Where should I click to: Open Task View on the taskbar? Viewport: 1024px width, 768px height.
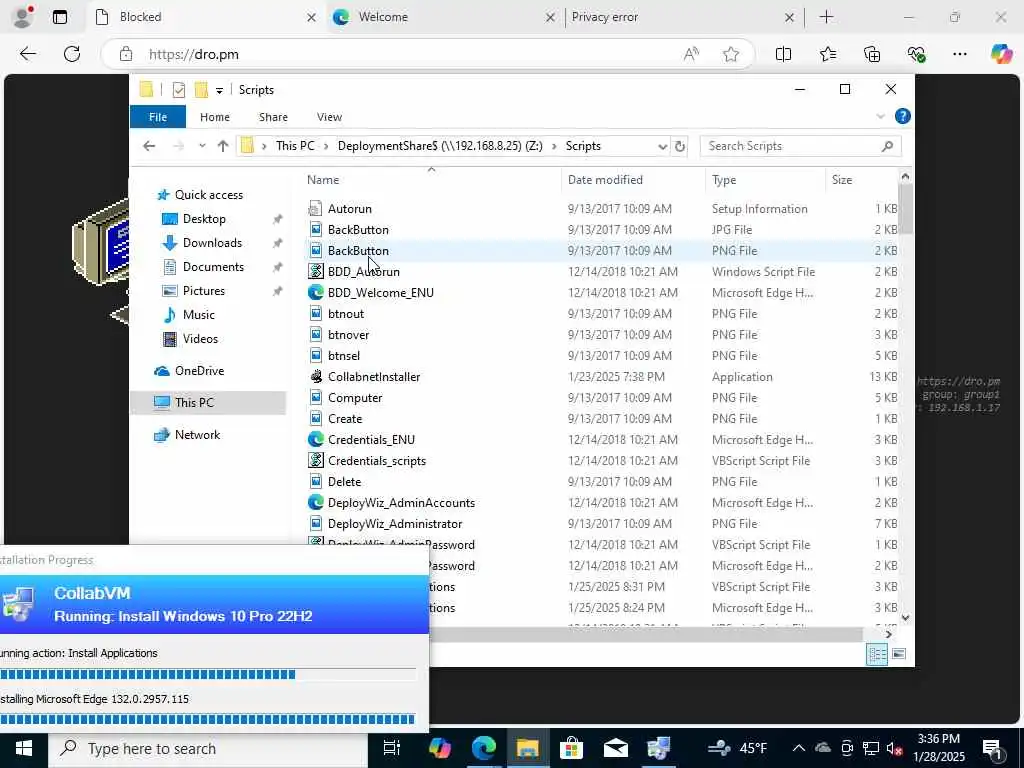391,748
